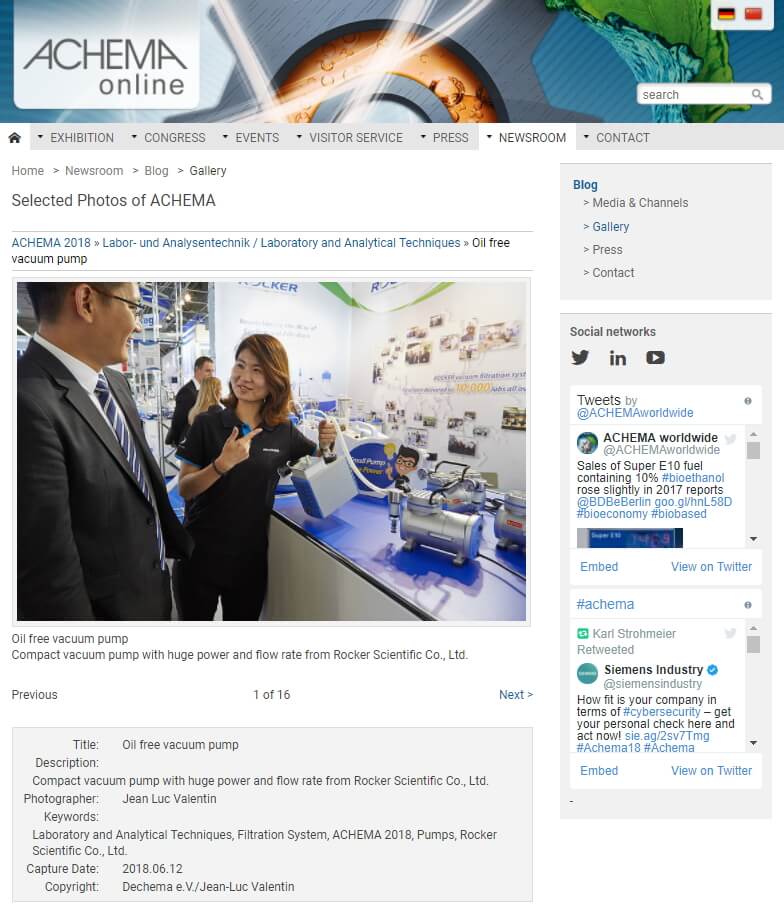Viewport: 784px width, 906px height.
Task: Click info icon in Tweets widget header
Action: (748, 401)
